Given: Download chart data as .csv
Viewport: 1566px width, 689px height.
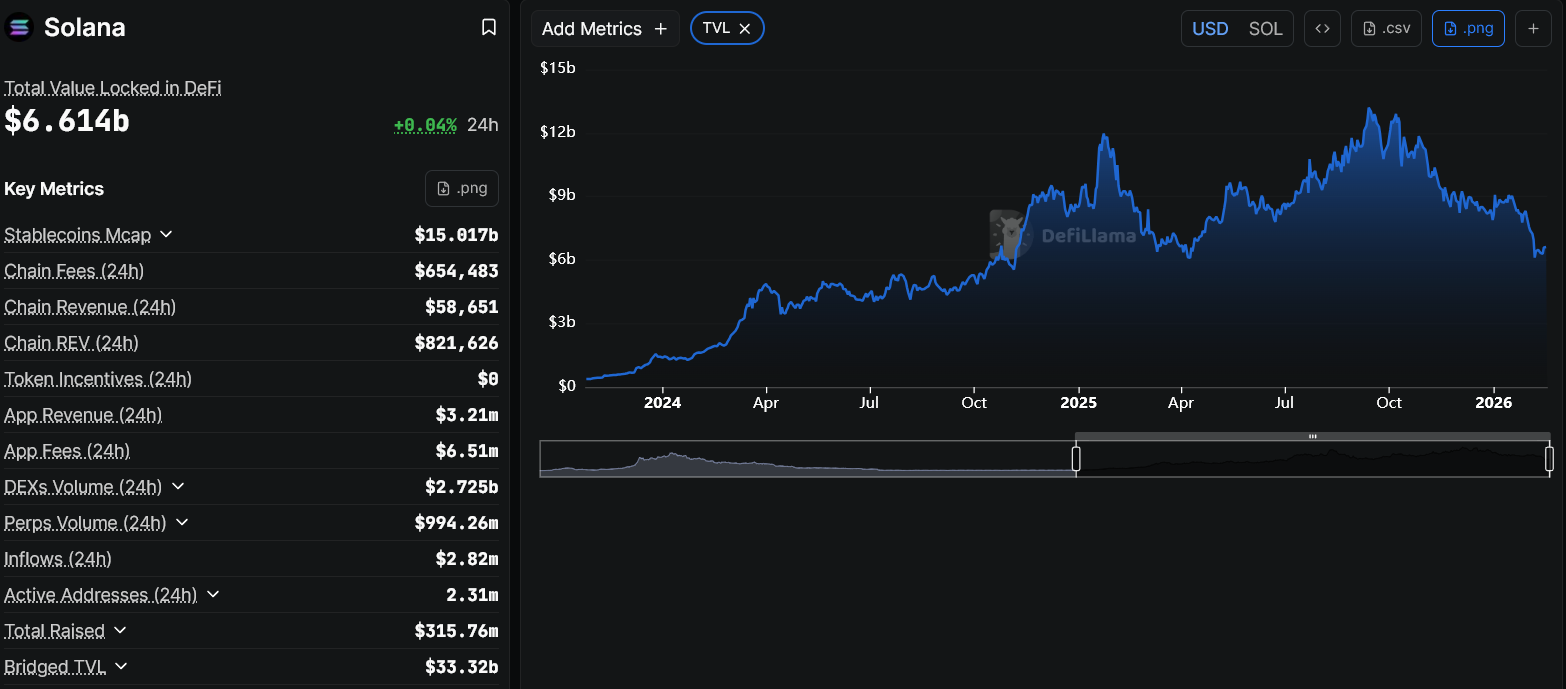Looking at the screenshot, I should pyautogui.click(x=1386, y=28).
